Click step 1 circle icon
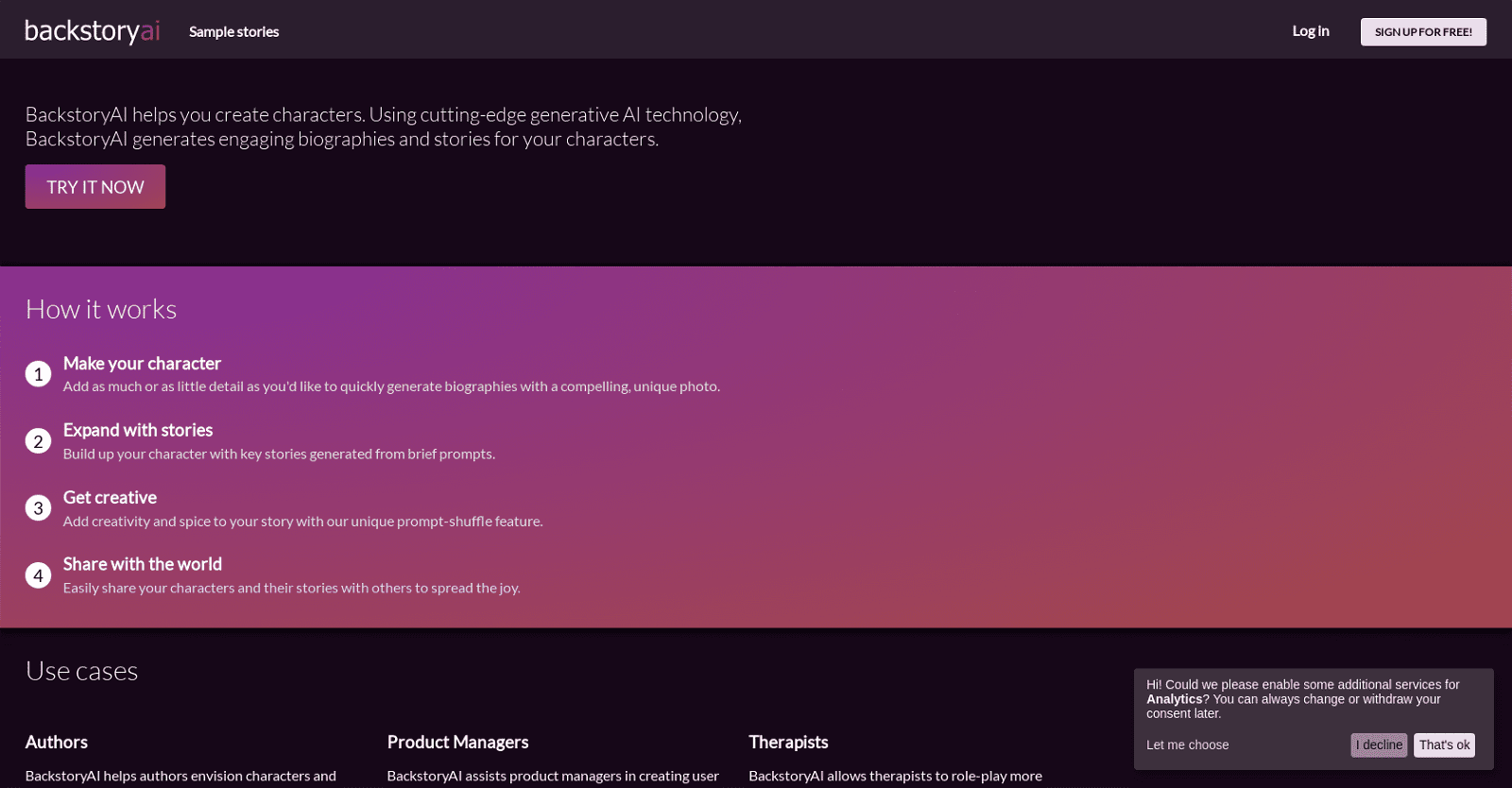Viewport: 1512px width, 788px height. (x=38, y=374)
